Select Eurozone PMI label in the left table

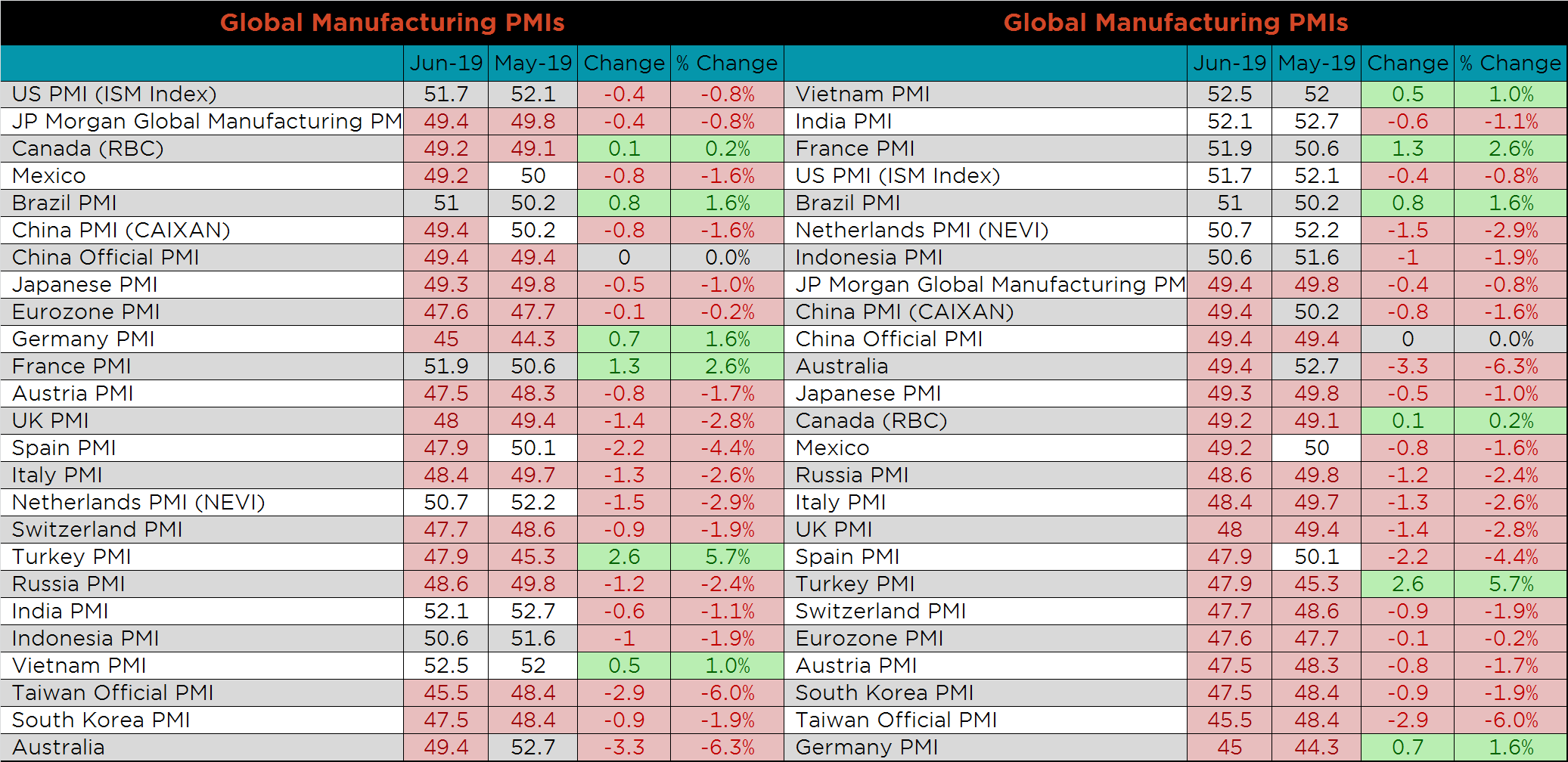(85, 312)
